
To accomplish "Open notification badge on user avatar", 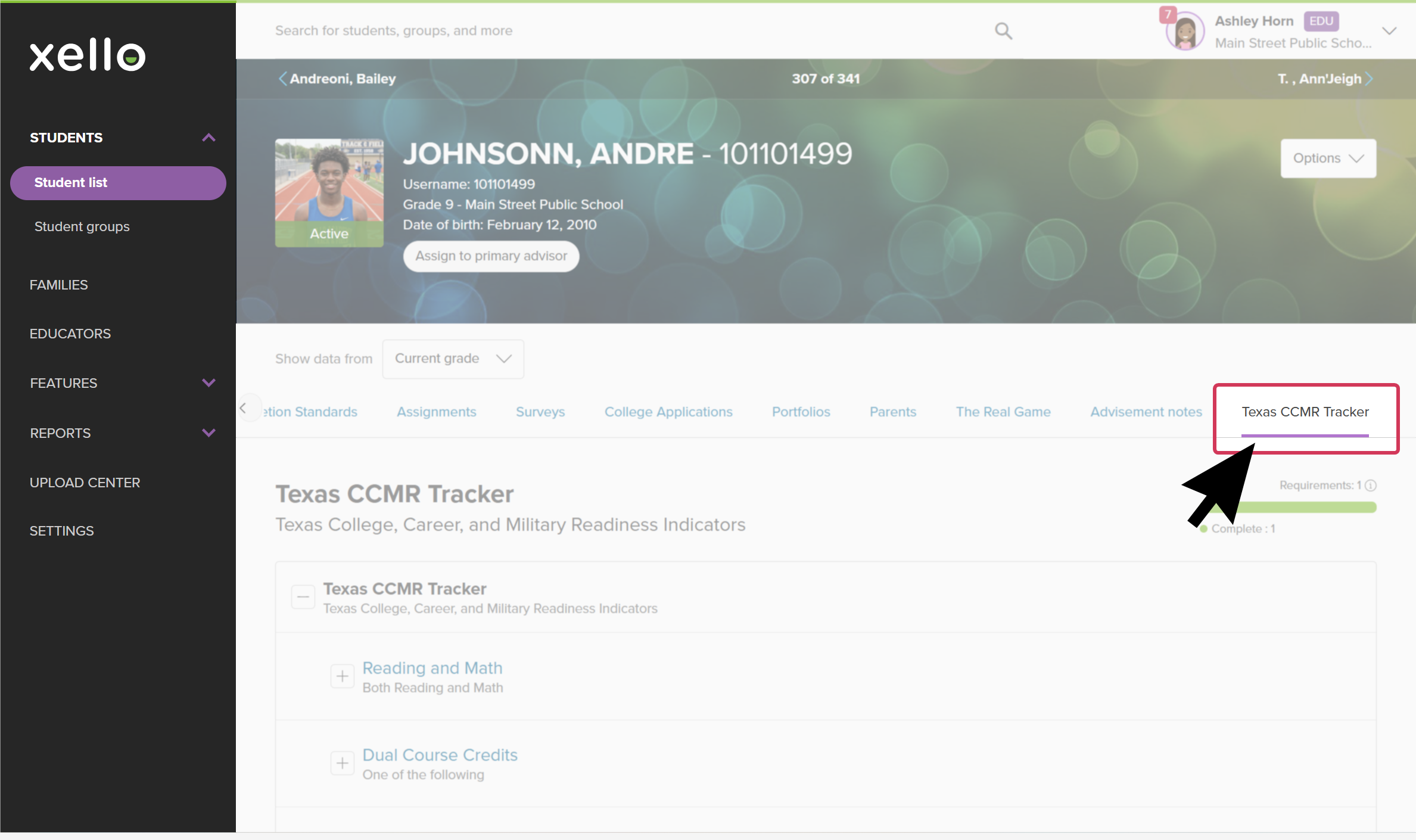I will click(x=1168, y=14).
